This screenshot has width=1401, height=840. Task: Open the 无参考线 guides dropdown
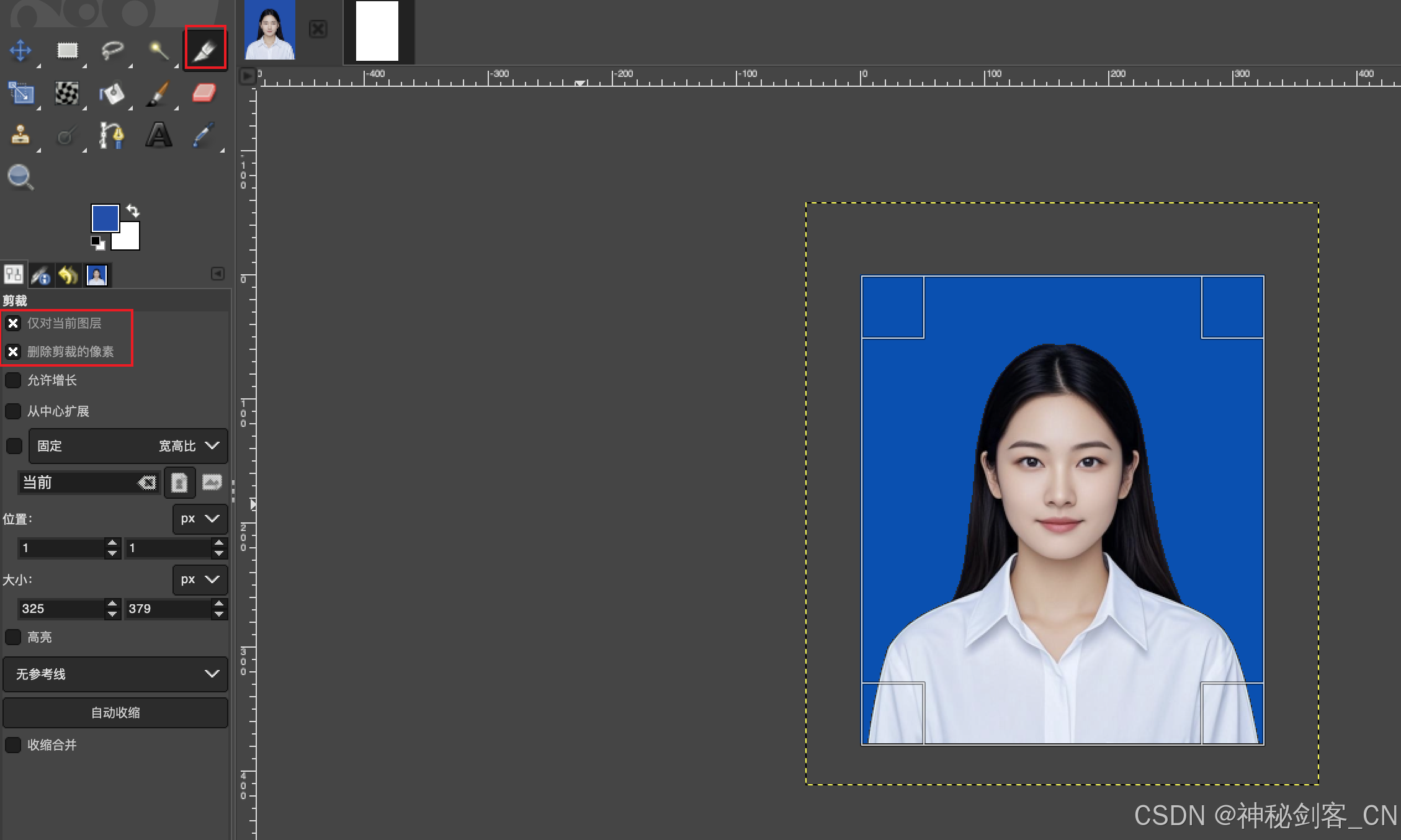tap(115, 674)
